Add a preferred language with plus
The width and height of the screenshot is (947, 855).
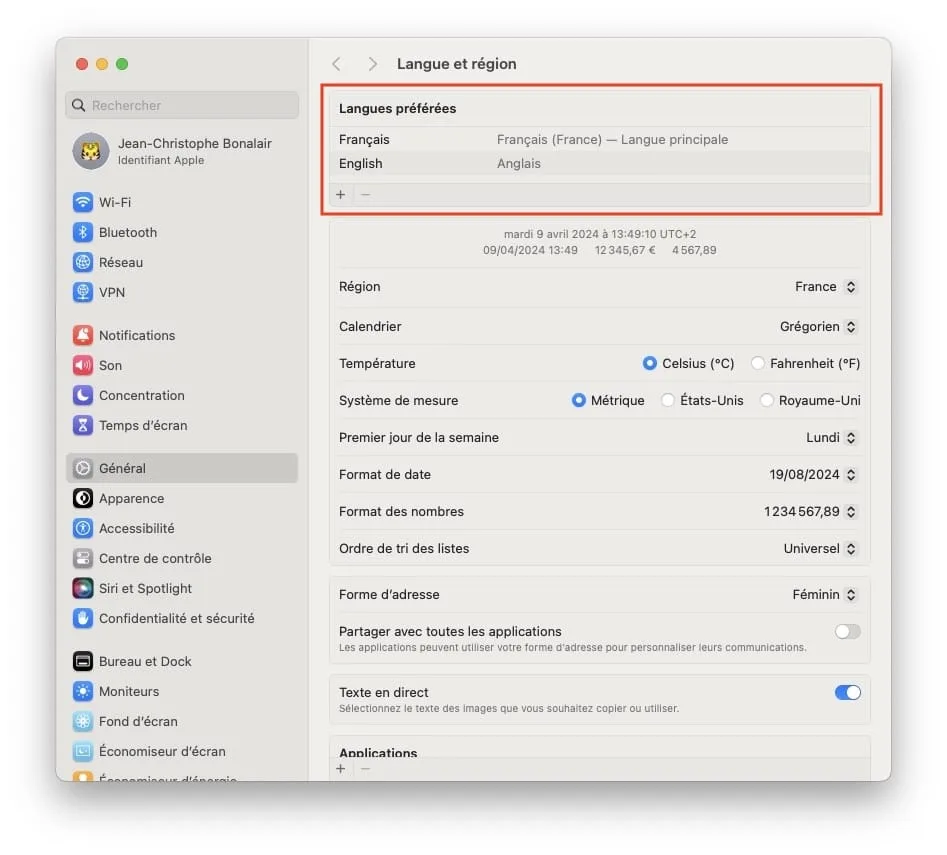click(341, 194)
